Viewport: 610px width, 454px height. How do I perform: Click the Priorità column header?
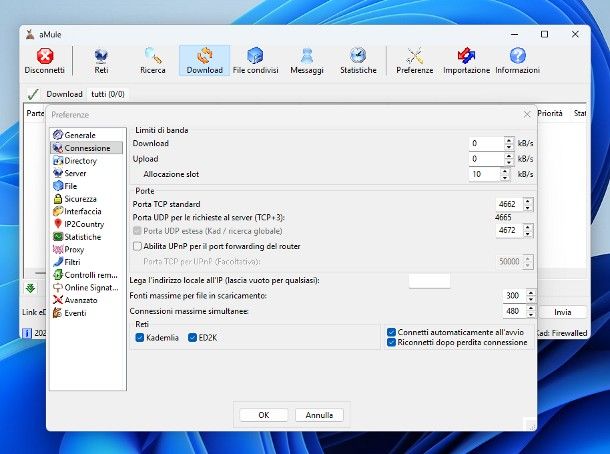click(x=550, y=113)
